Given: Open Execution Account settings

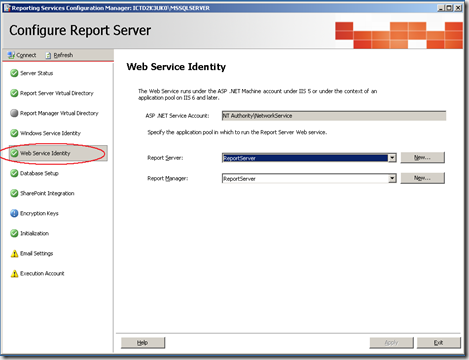Looking at the screenshot, I should 42,273.
